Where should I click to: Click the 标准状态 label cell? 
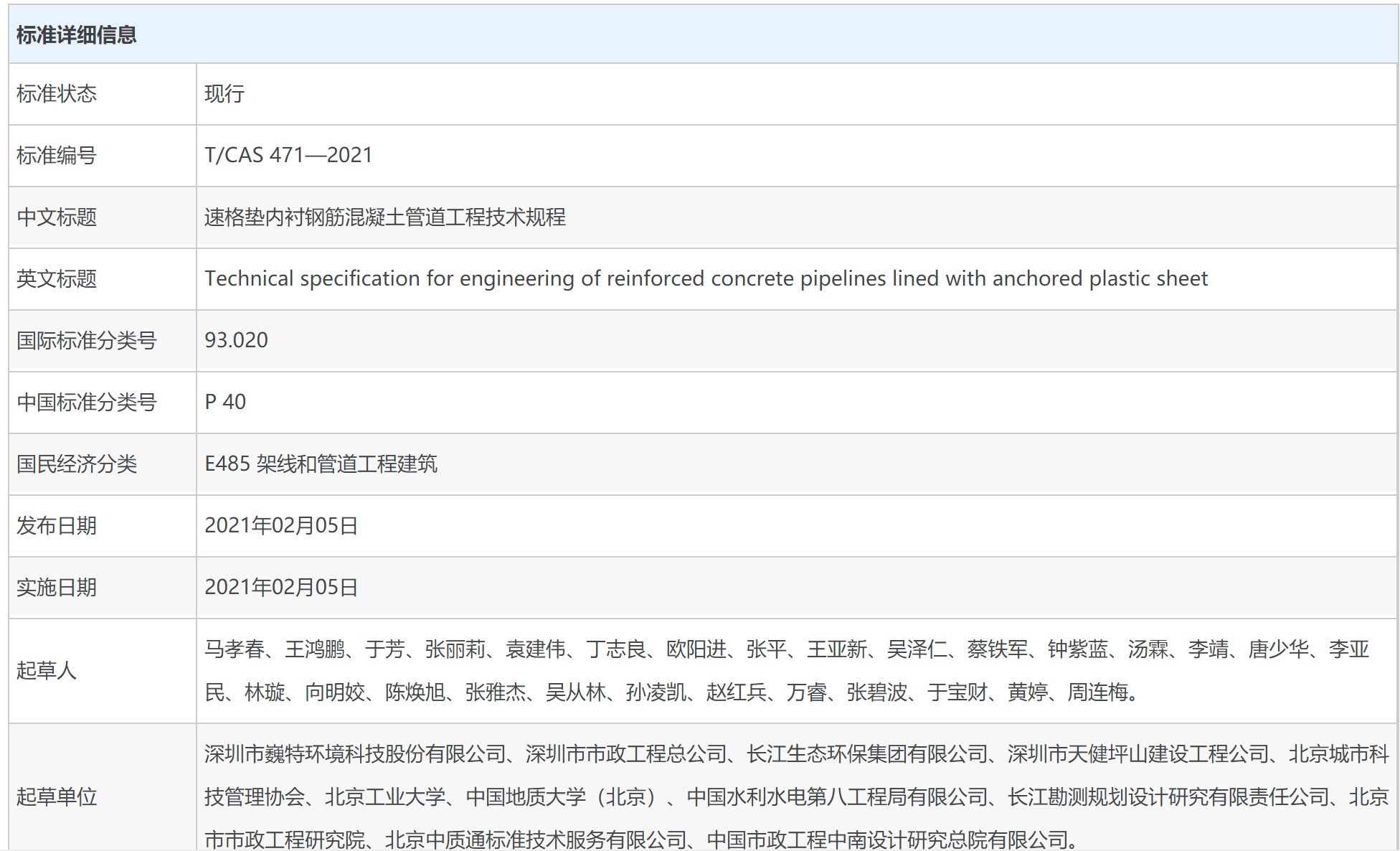pyautogui.click(x=56, y=94)
